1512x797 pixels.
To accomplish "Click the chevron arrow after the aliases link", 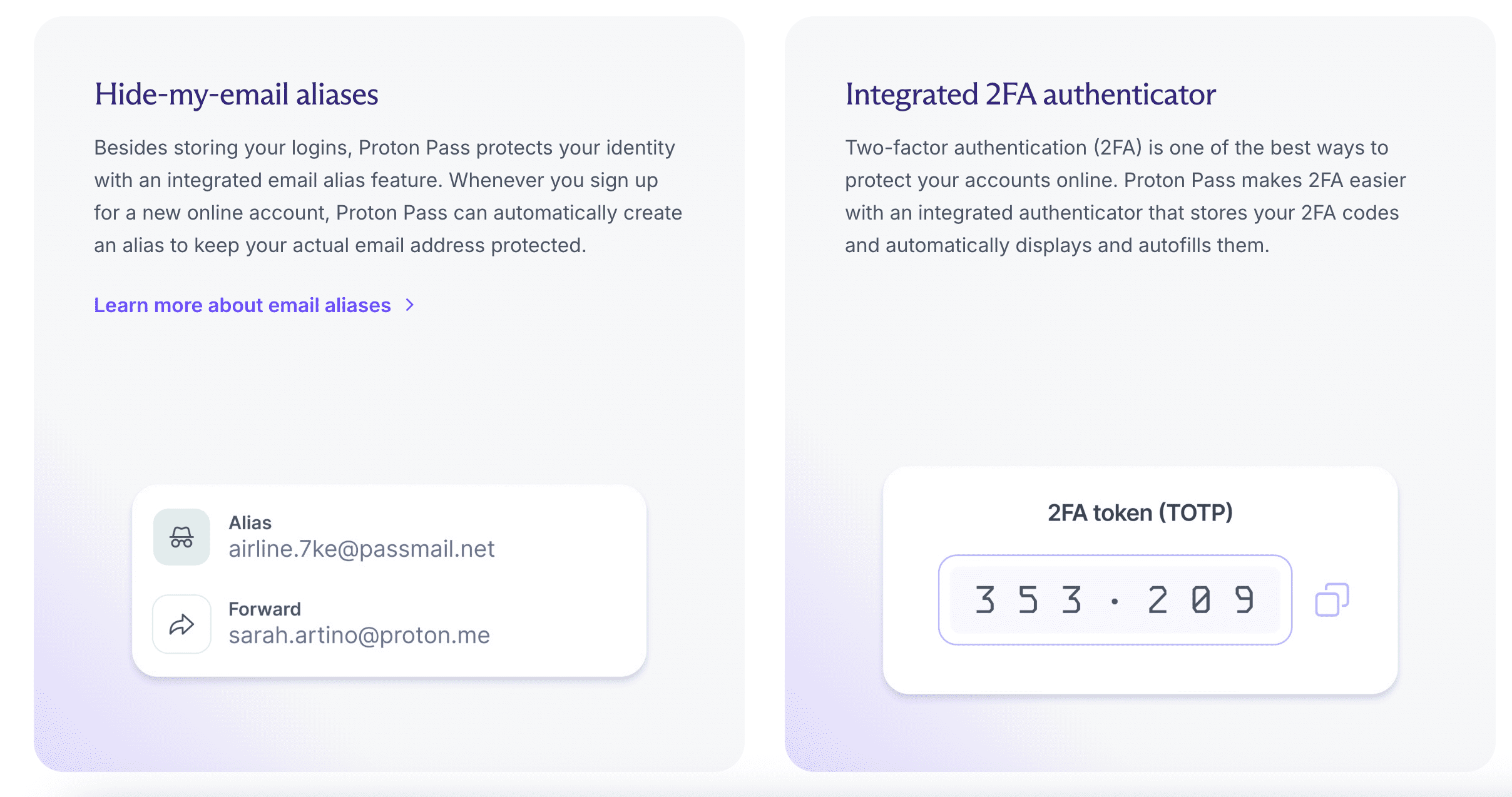I will tap(410, 305).
